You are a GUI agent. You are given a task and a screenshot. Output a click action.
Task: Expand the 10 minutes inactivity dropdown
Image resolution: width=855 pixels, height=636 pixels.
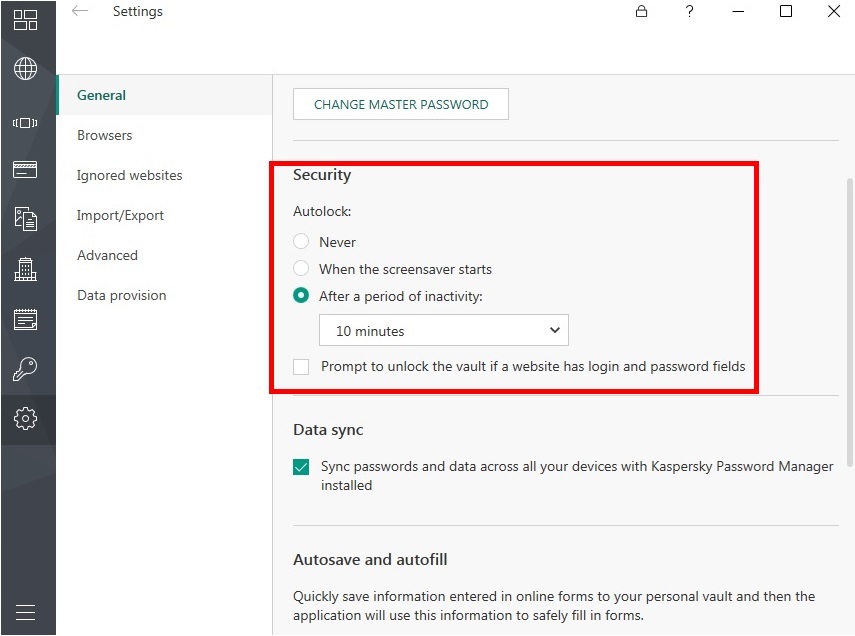click(444, 330)
